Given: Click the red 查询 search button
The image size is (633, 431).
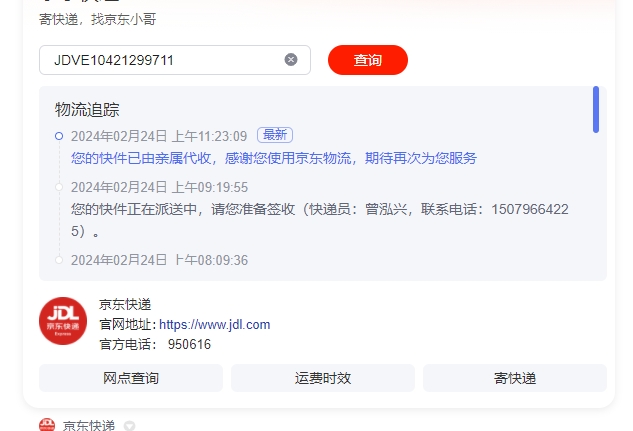Looking at the screenshot, I should coord(368,60).
